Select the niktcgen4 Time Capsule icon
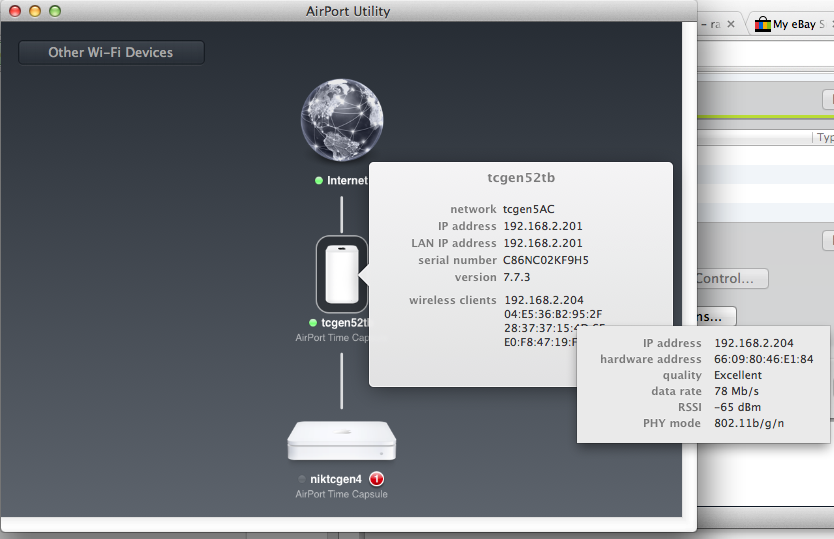 (341, 441)
